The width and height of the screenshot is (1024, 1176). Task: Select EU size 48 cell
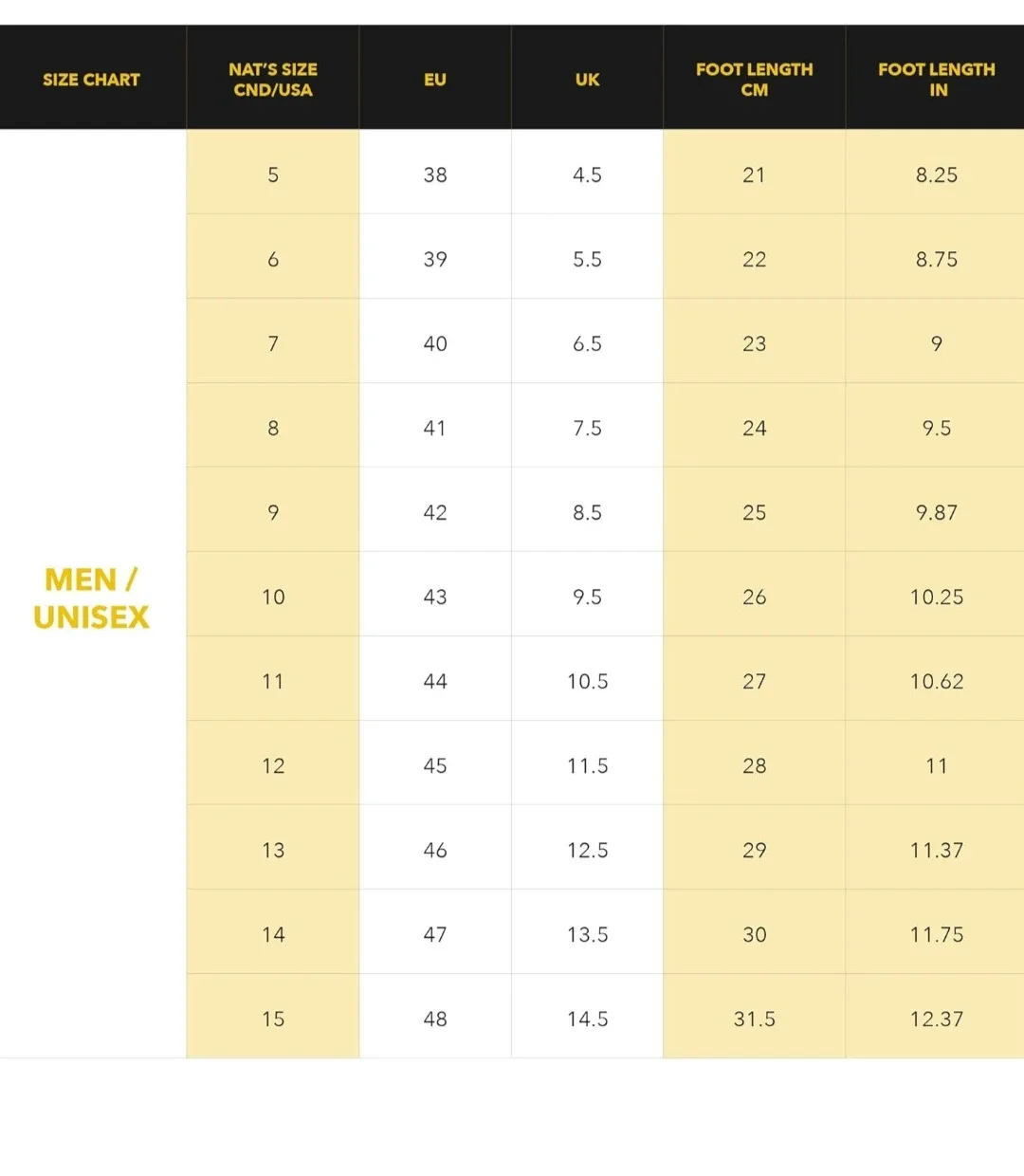(435, 1019)
